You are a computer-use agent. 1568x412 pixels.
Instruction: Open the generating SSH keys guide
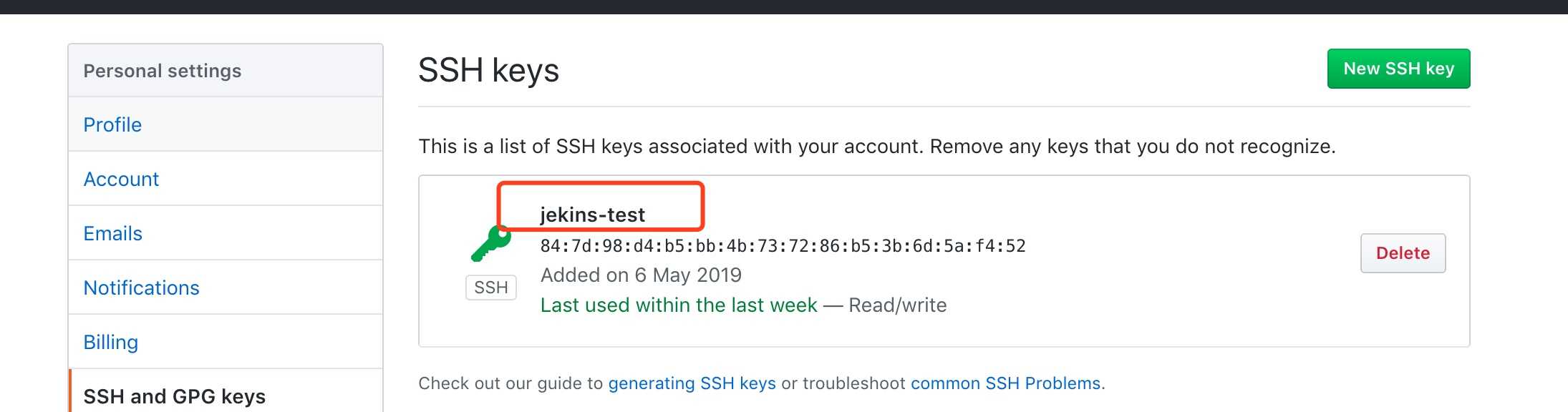point(692,383)
